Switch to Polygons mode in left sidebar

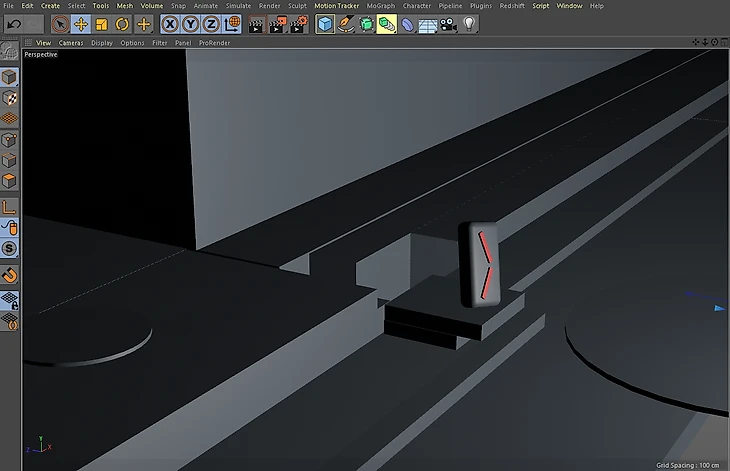point(9,181)
